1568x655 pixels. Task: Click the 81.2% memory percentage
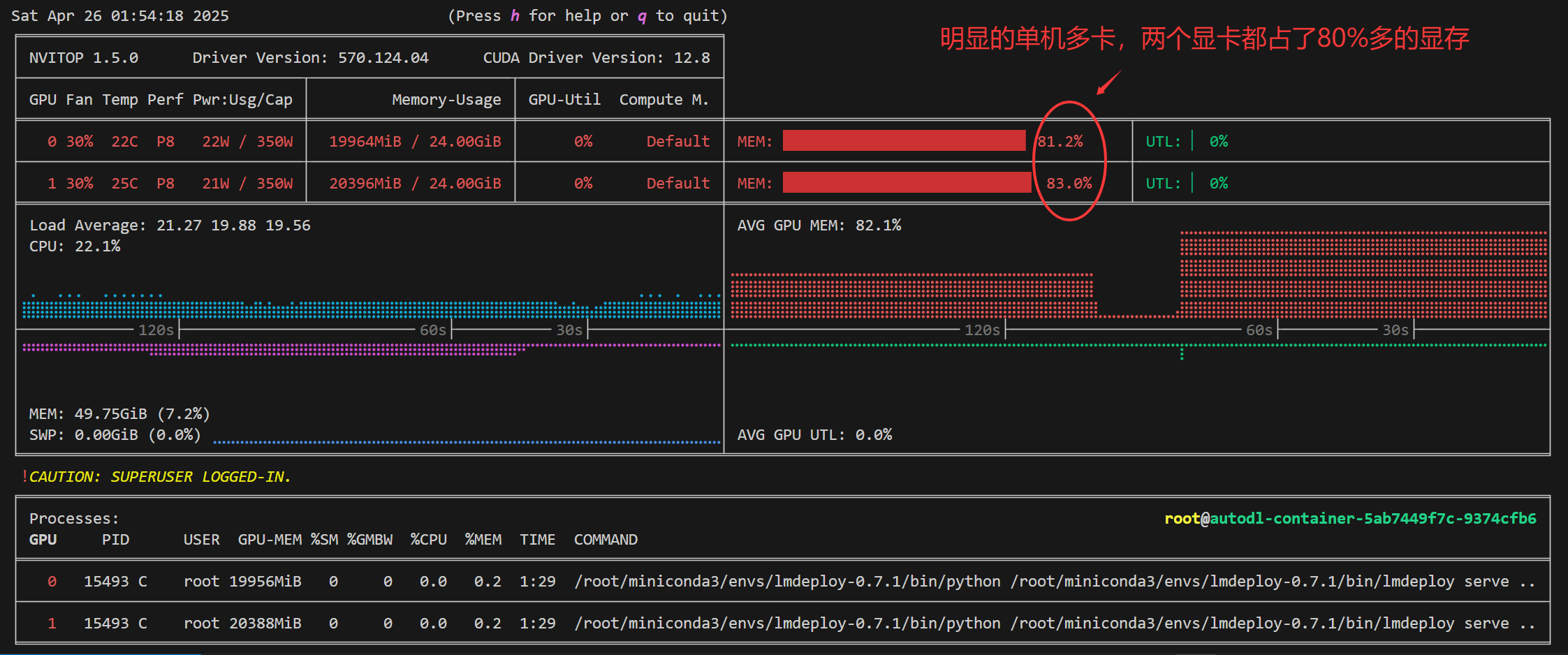1060,141
